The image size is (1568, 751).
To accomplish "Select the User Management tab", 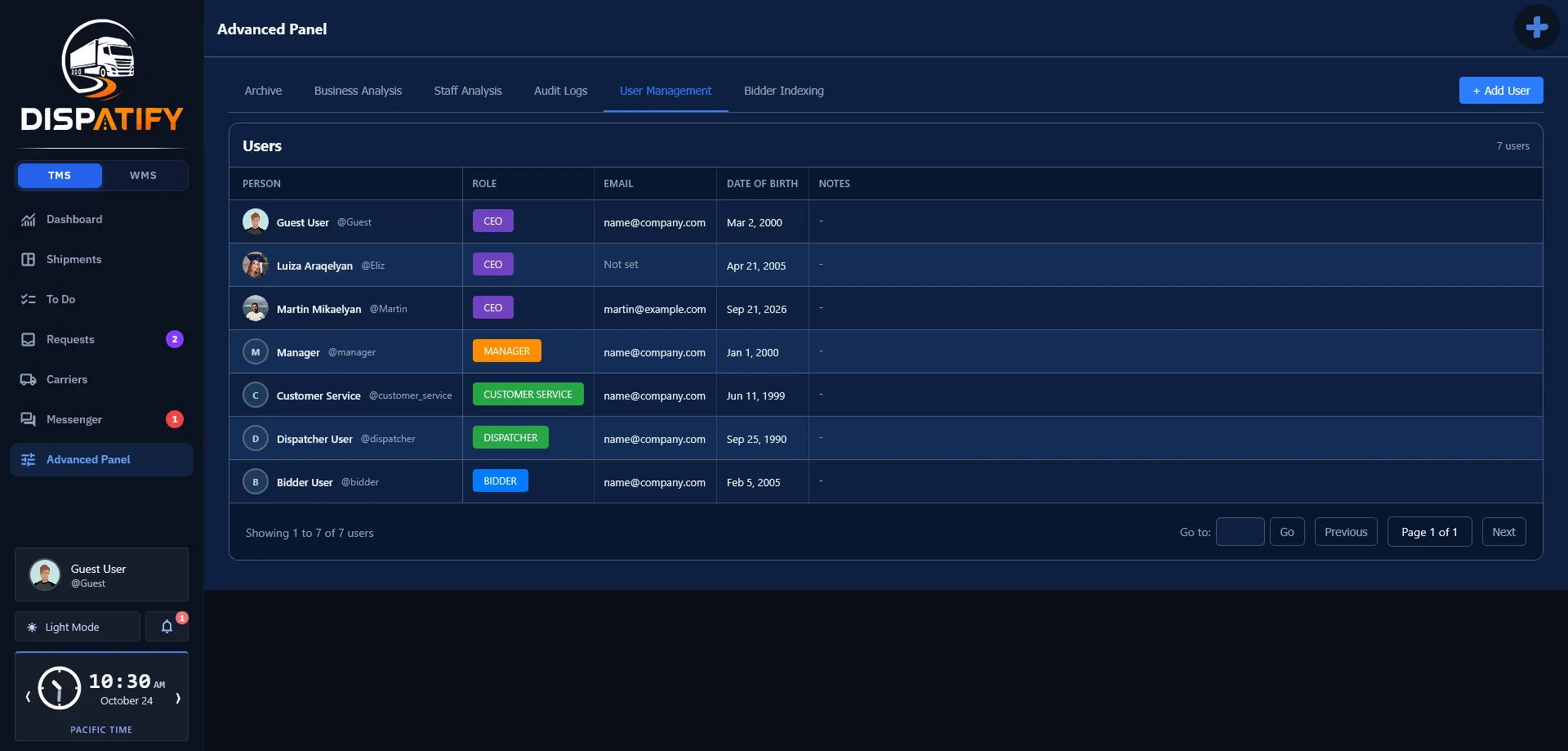I will point(666,91).
